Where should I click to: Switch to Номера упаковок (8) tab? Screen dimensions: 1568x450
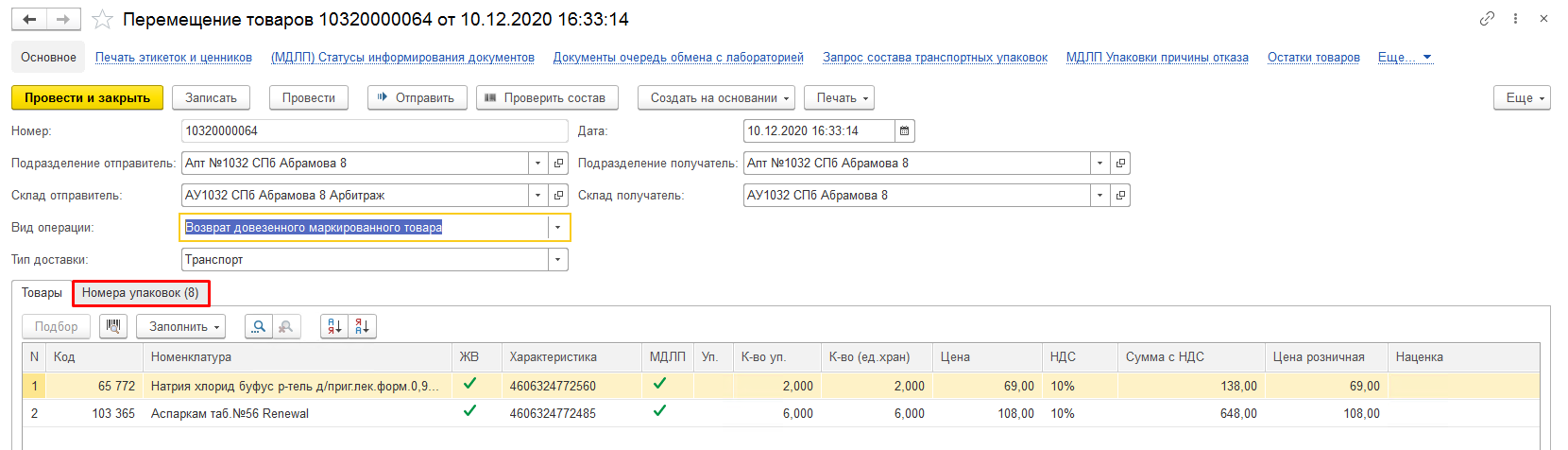(140, 293)
